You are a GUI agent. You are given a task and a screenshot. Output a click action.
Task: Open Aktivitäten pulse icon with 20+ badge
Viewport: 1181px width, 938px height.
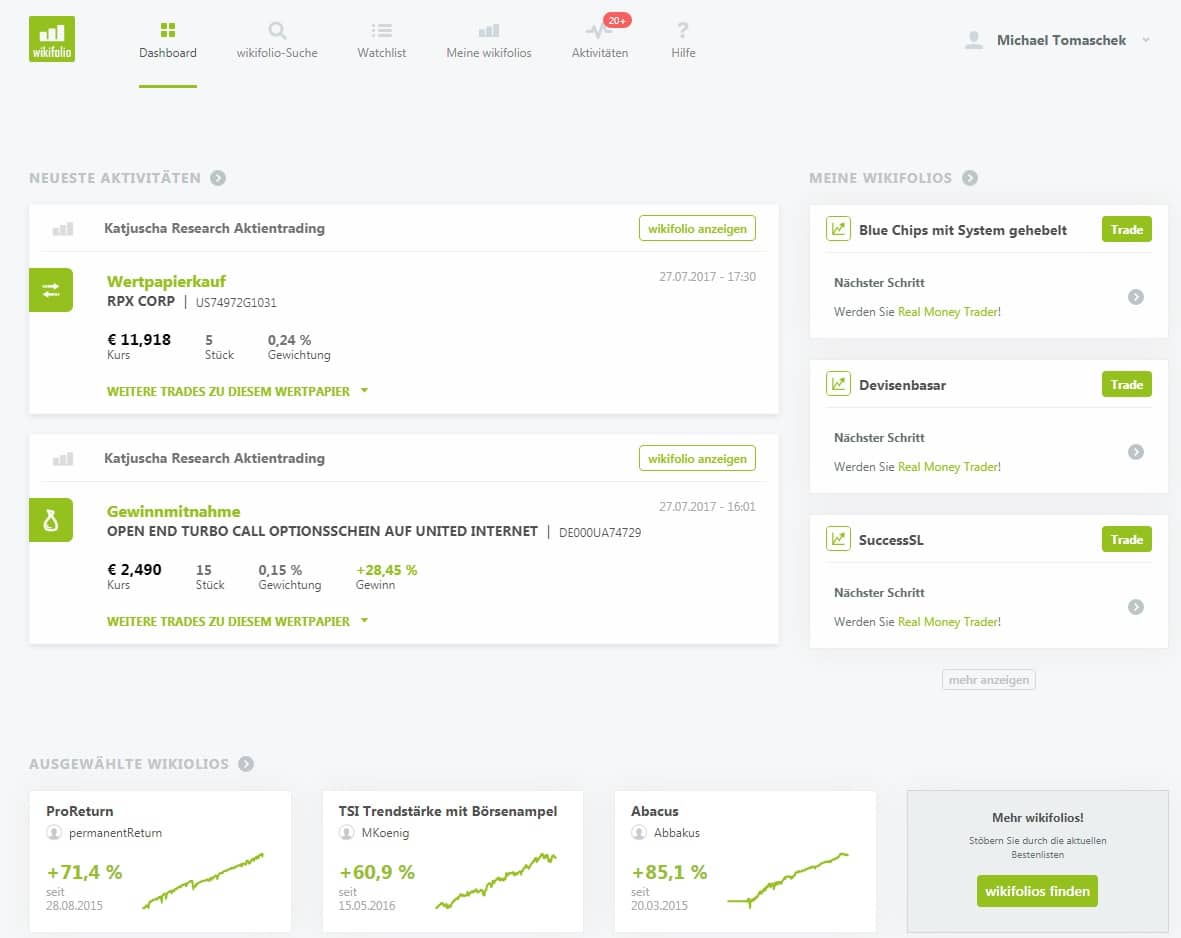600,31
